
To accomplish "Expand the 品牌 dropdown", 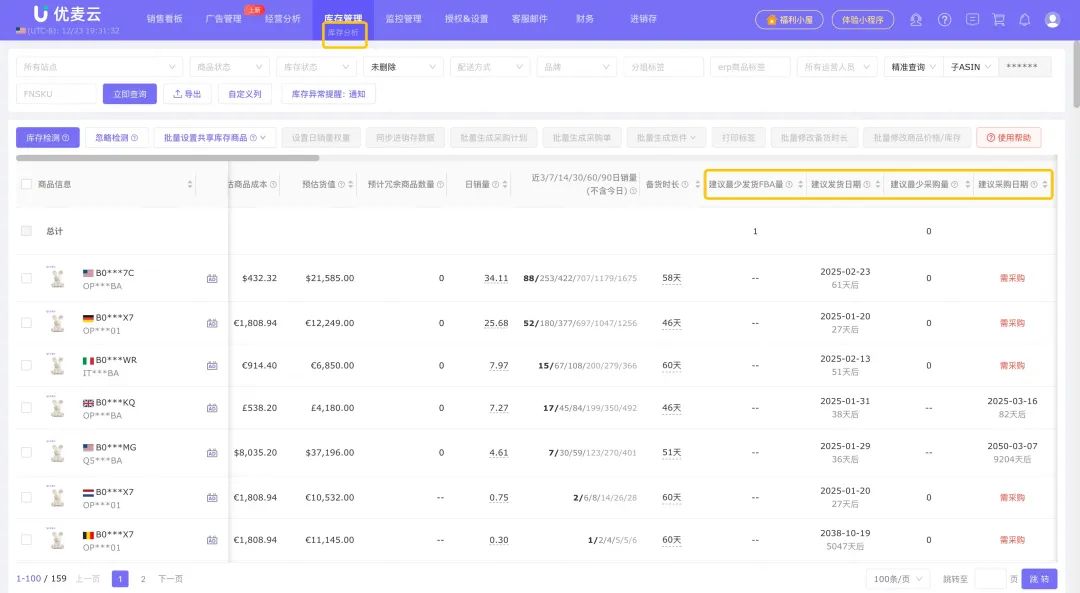I will [577, 67].
